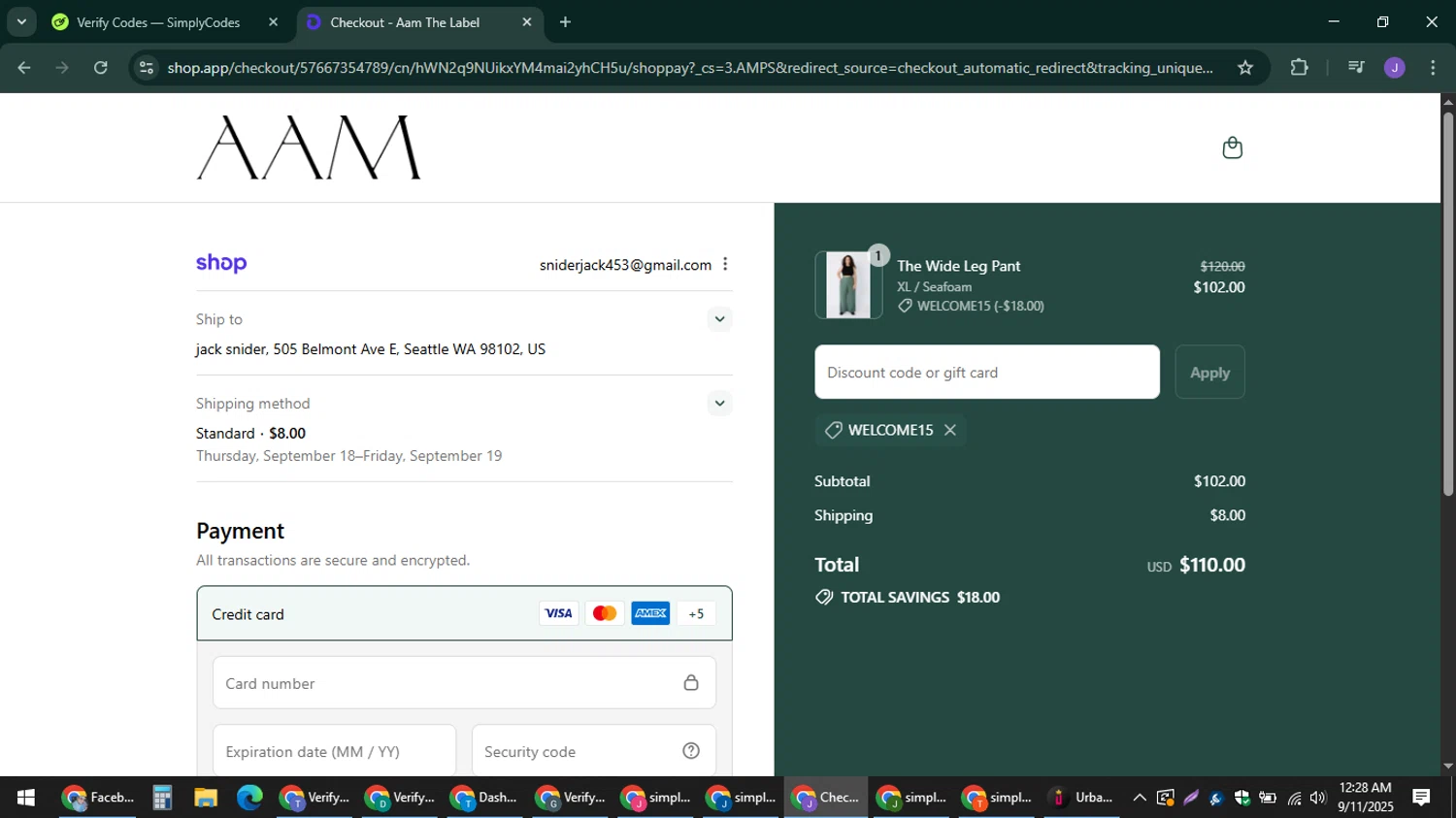Open Microsoft Edge from the taskbar

click(249, 798)
